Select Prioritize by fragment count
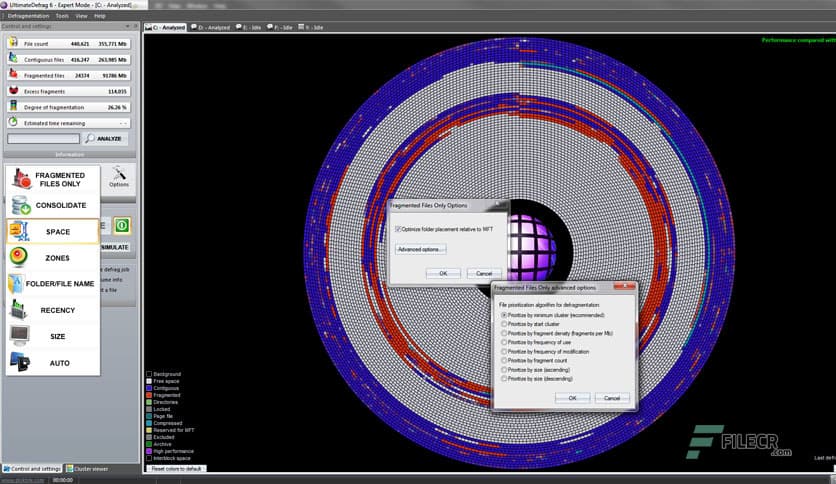The width and height of the screenshot is (836, 484). point(504,361)
